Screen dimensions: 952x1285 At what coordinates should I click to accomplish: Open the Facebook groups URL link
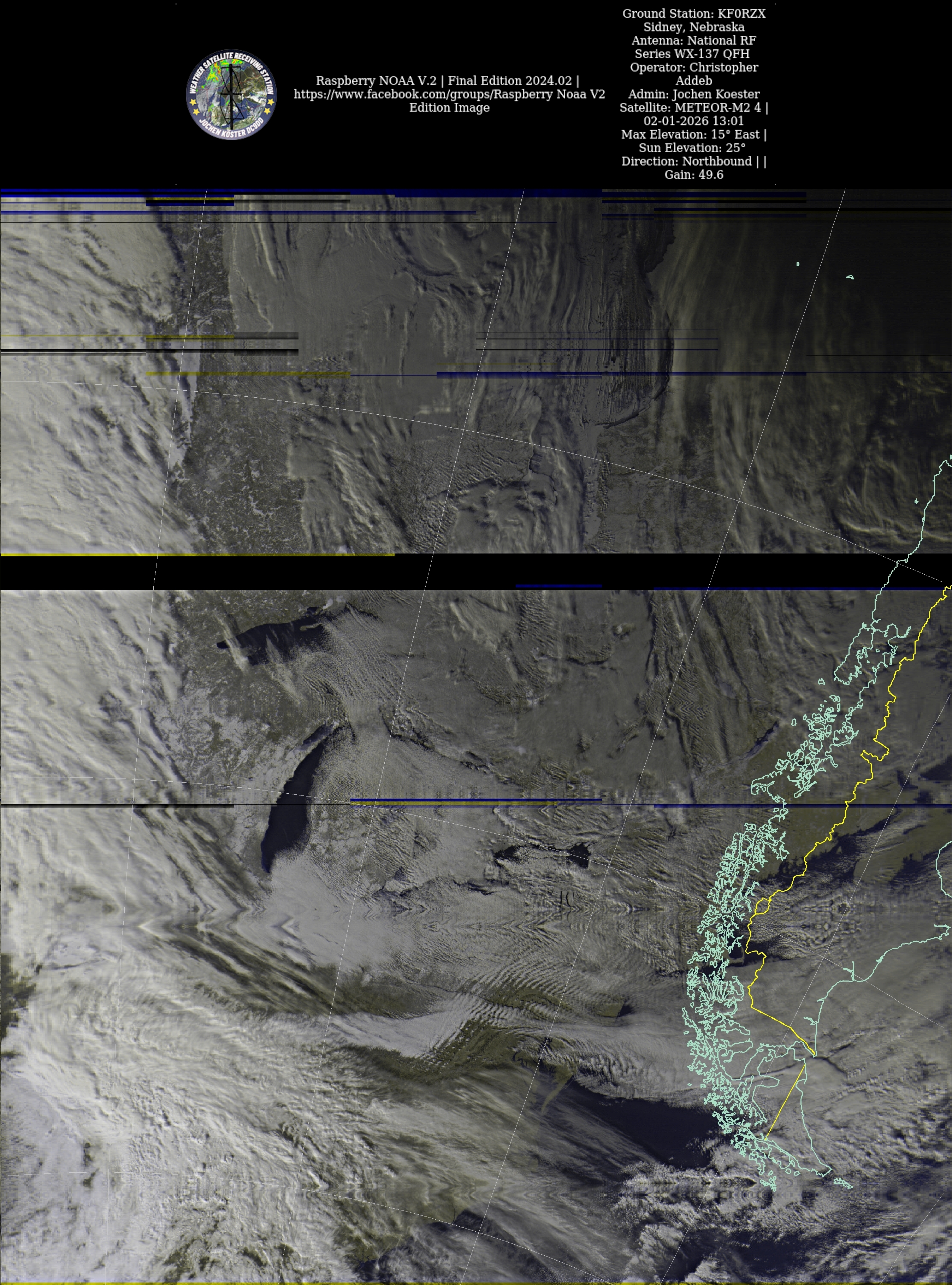[449, 95]
